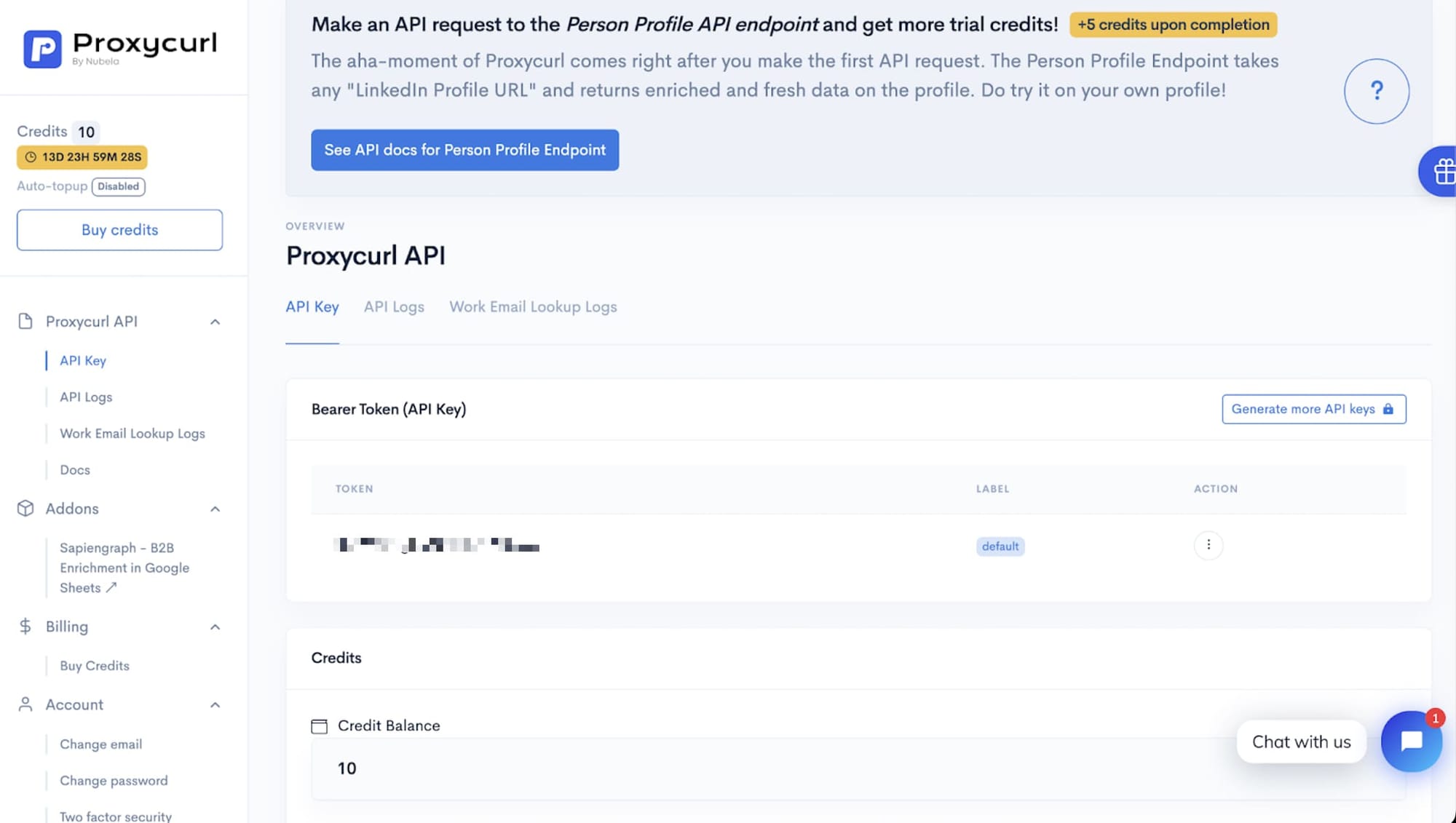
Task: Open Change password in Account
Action: (x=114, y=780)
